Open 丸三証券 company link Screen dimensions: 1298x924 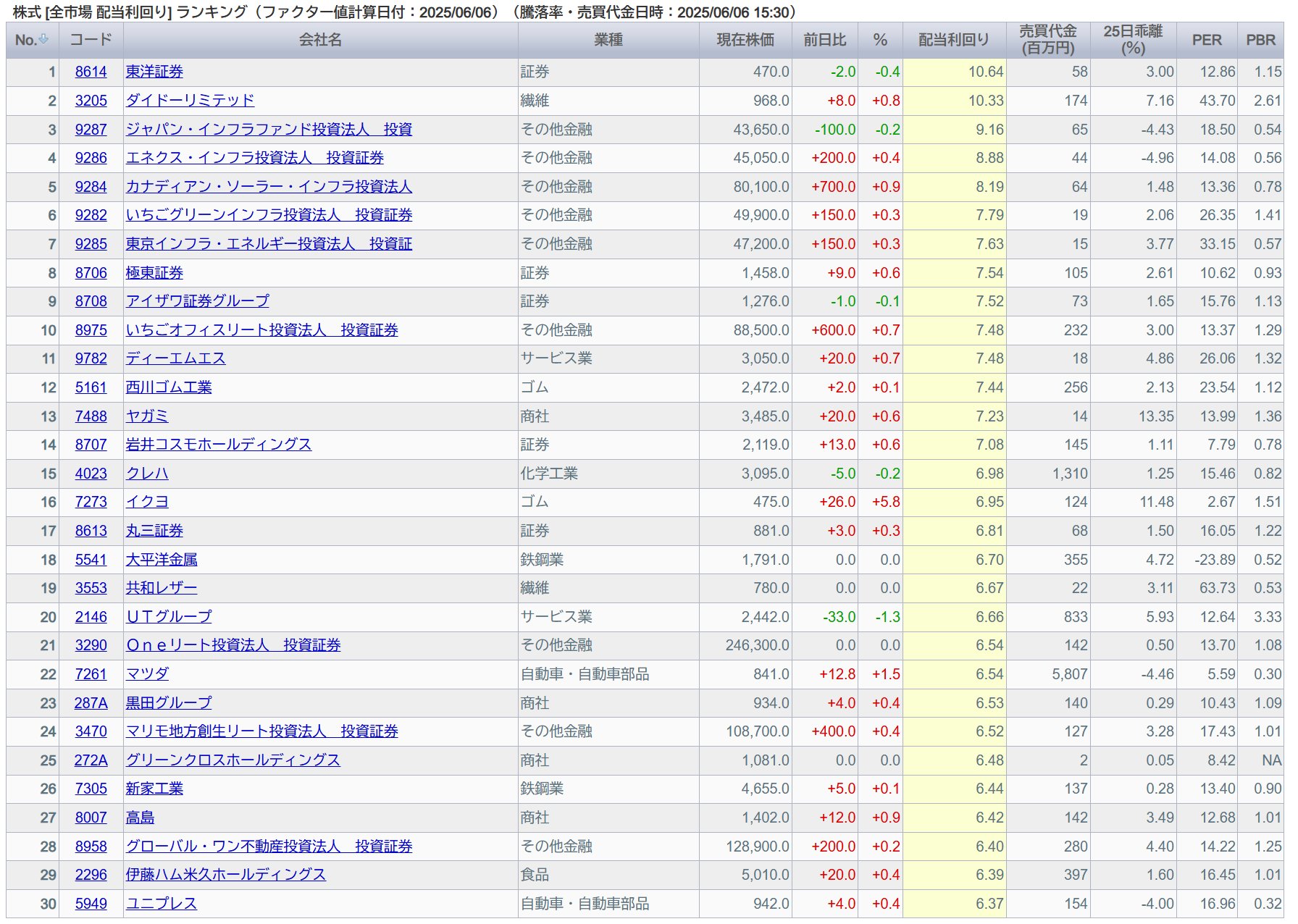[154, 531]
